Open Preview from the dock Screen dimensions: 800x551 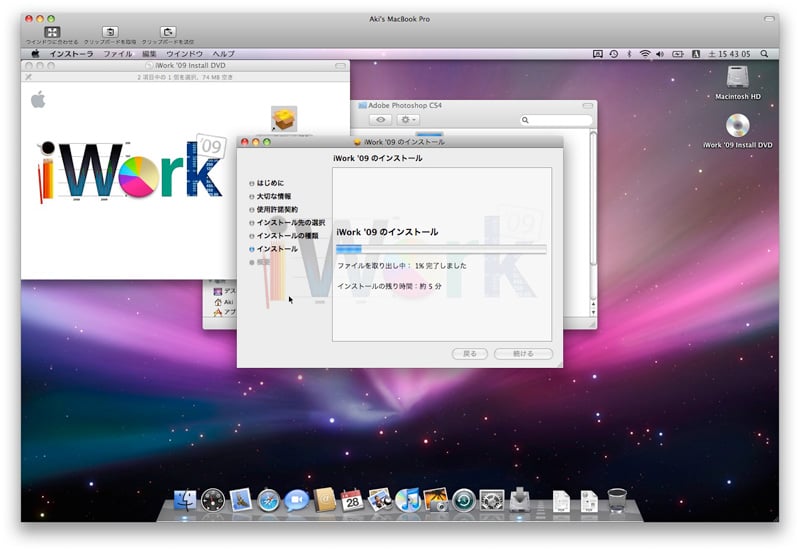click(x=380, y=500)
